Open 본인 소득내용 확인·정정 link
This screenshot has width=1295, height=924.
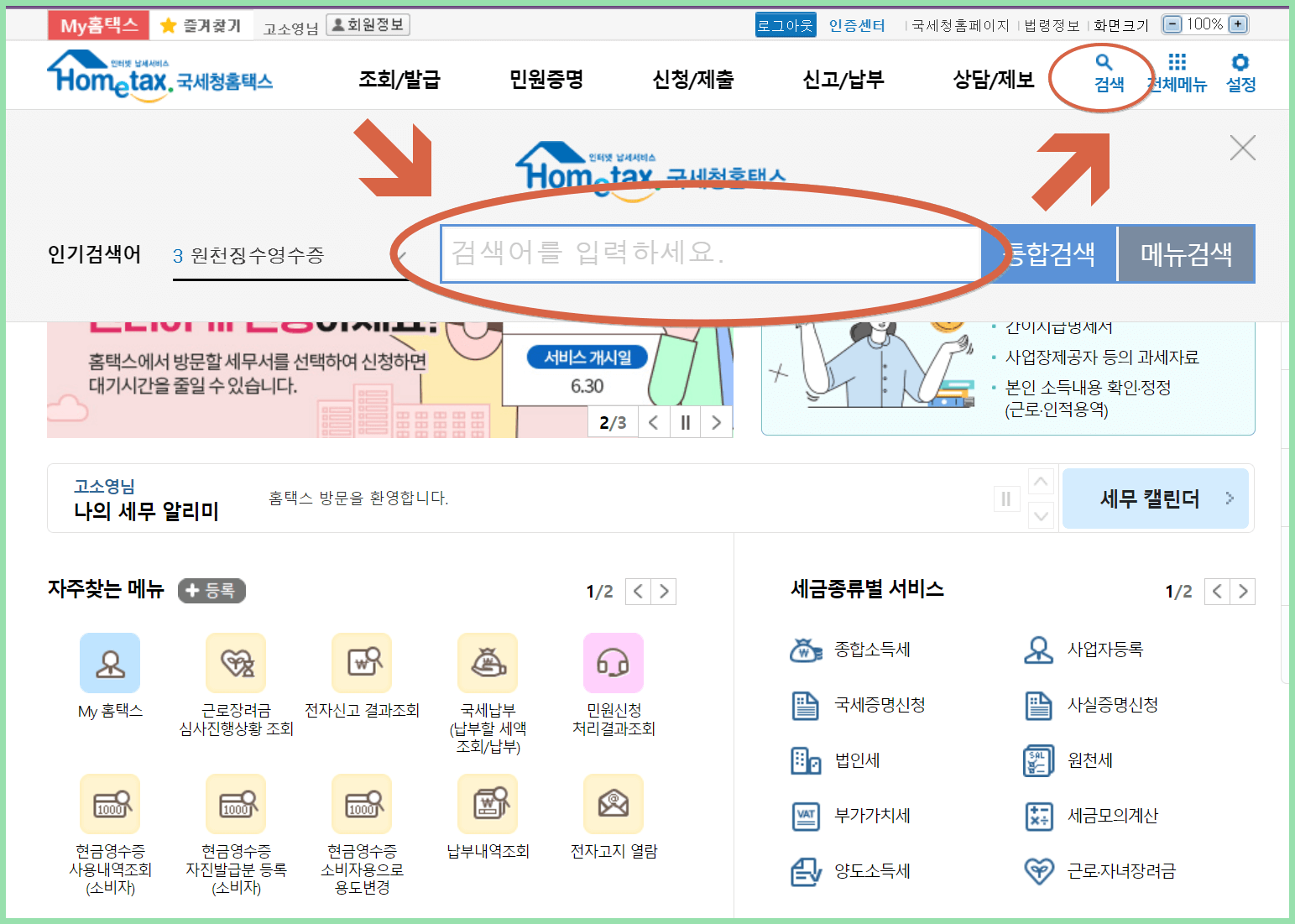pos(1088,398)
